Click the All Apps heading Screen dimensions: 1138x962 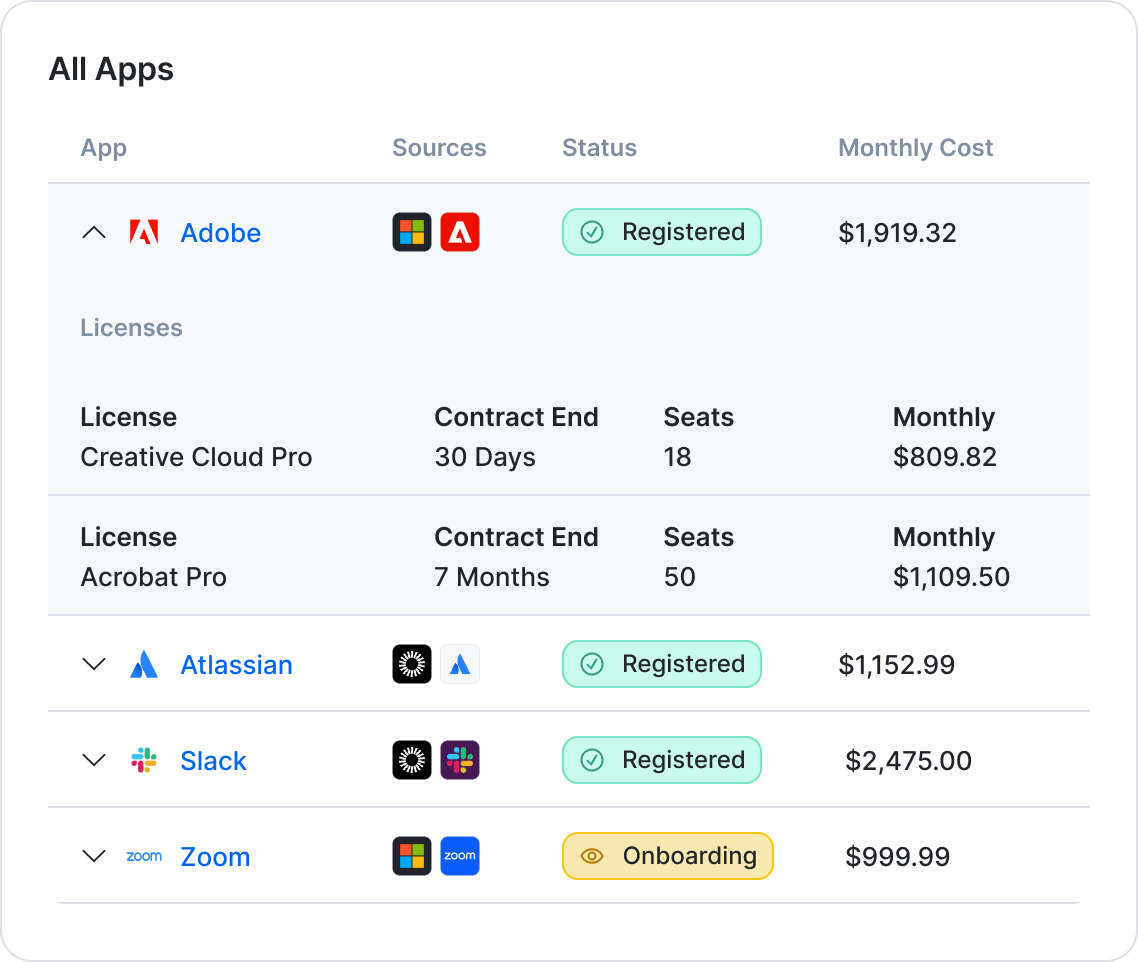point(111,70)
